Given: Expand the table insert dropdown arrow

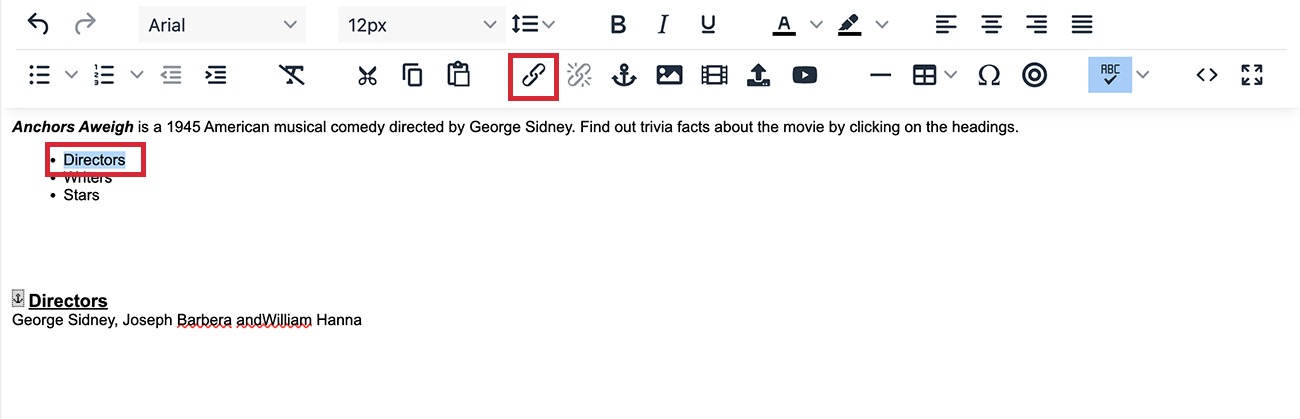Looking at the screenshot, I should coord(950,75).
